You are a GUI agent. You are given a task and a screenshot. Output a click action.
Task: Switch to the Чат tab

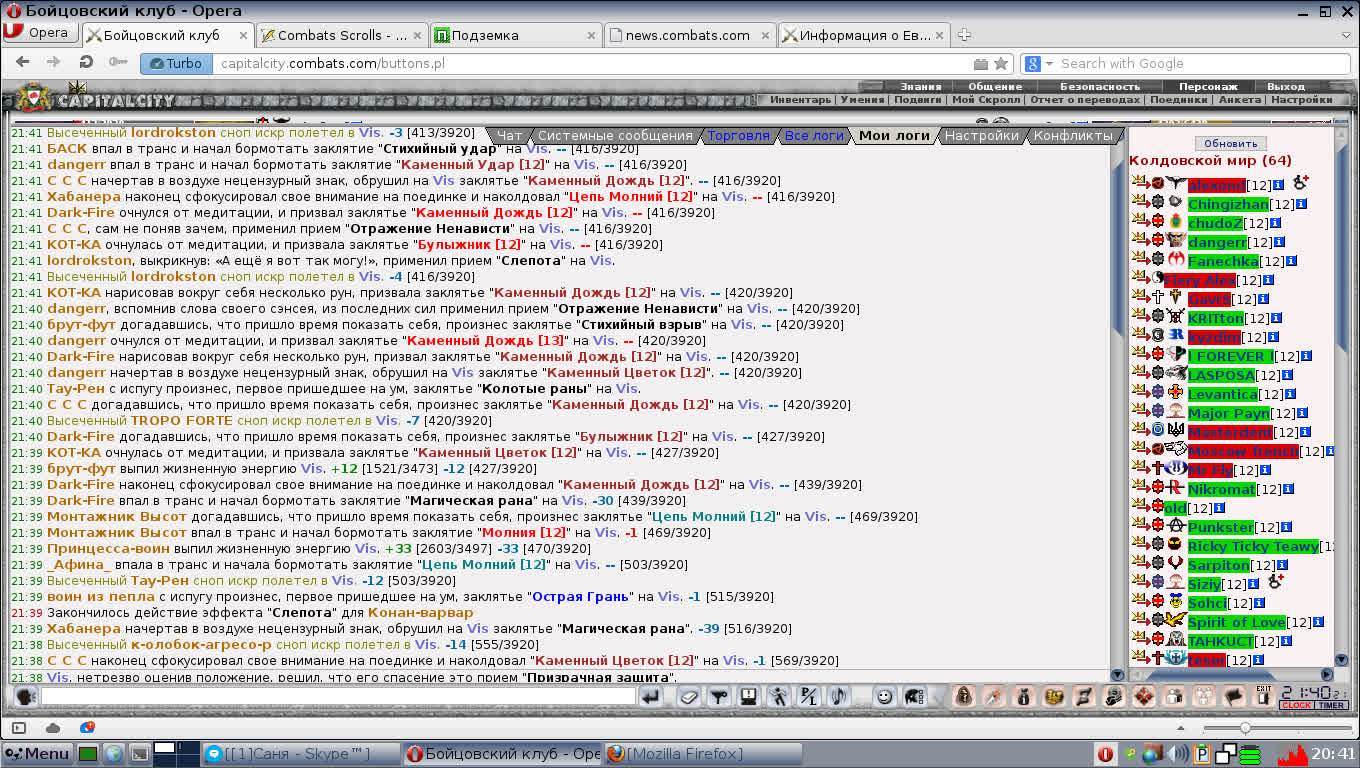click(x=509, y=135)
